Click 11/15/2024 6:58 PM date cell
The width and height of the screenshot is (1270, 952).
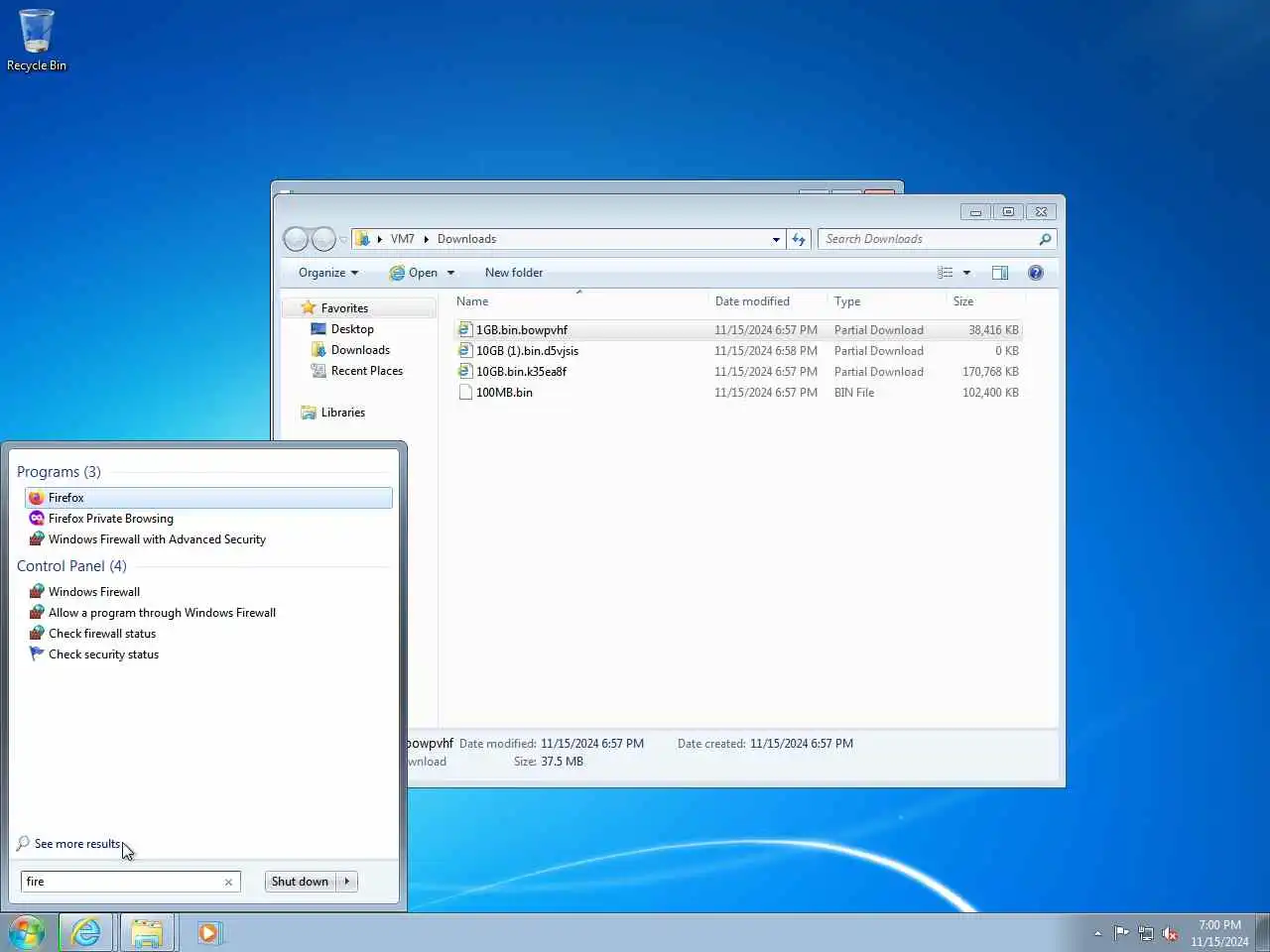[x=766, y=351]
